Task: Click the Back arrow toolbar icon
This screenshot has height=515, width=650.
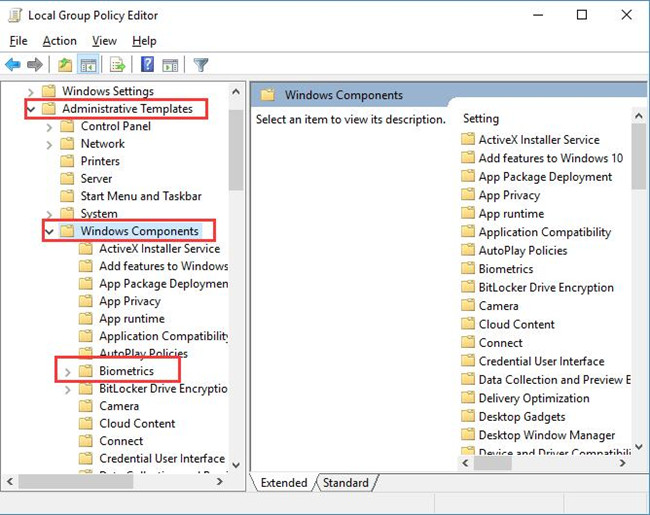Action: tap(13, 65)
